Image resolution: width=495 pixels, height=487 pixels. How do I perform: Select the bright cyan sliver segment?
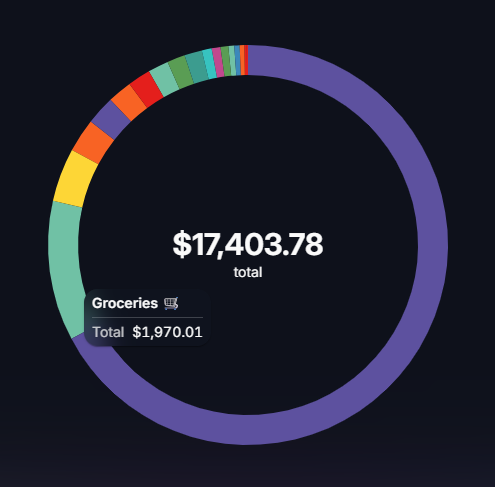click(210, 64)
